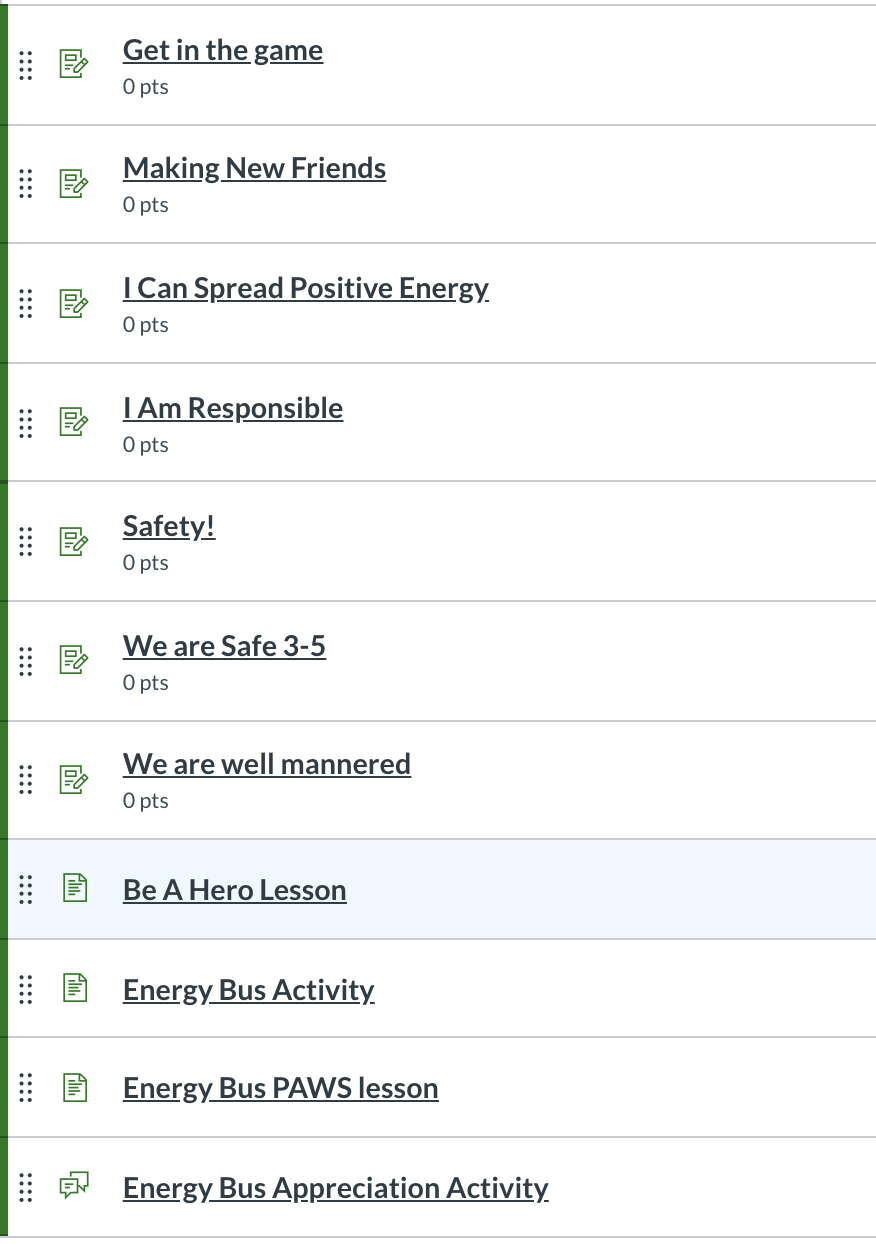
Task: Click the assignment icon next to Making New Friends
Action: (x=74, y=183)
